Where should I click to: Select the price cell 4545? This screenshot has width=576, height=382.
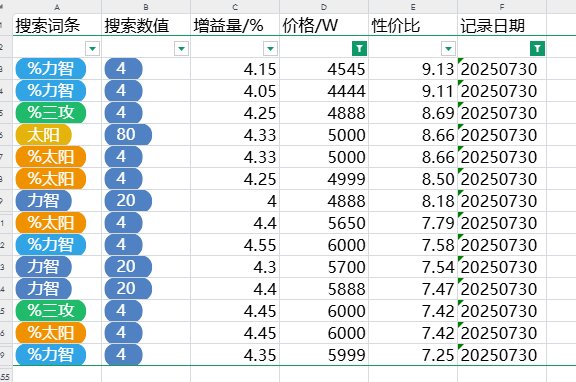click(x=324, y=69)
